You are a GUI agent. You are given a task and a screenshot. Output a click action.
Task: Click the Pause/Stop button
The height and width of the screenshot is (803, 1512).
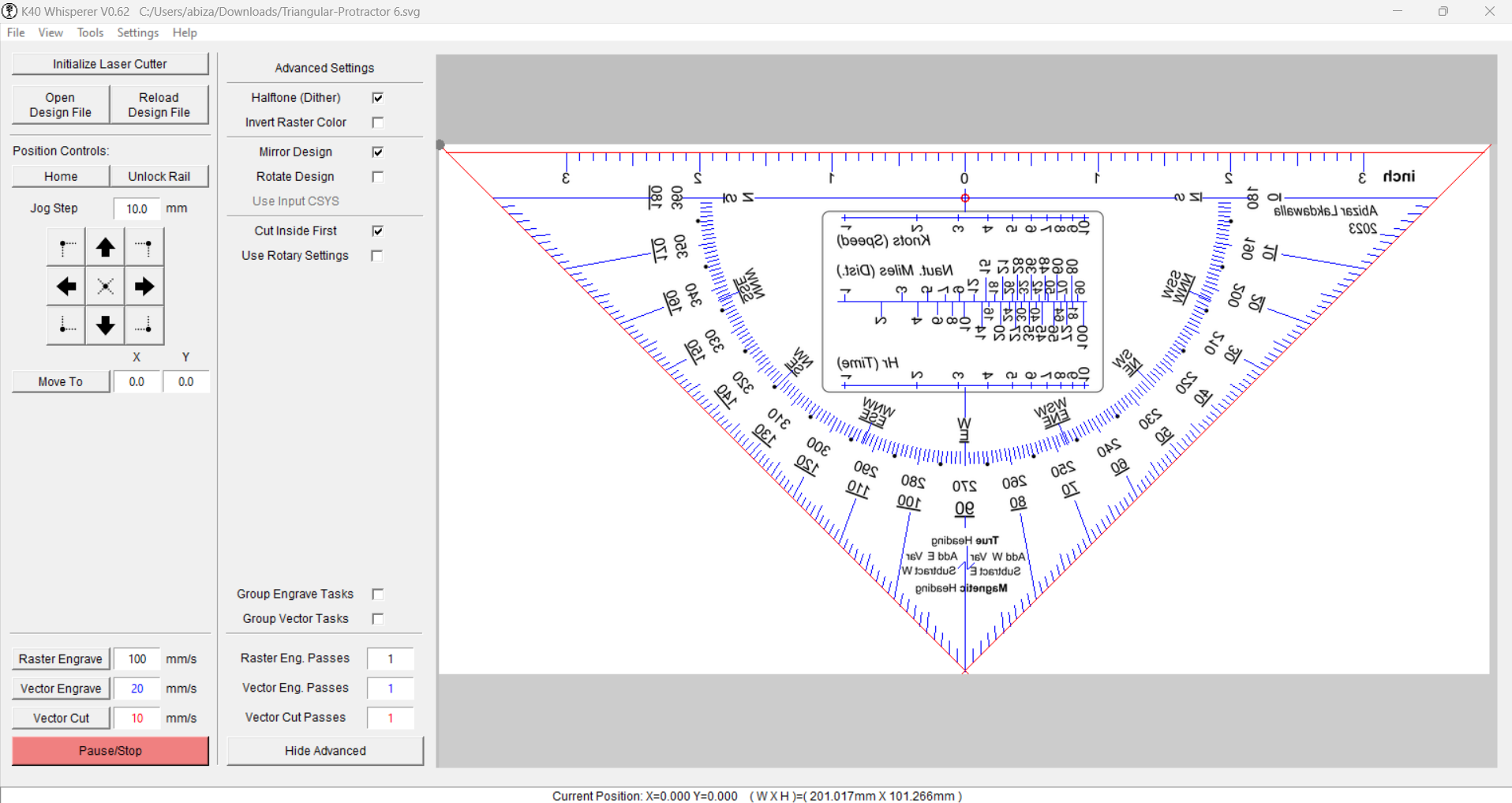click(x=110, y=750)
